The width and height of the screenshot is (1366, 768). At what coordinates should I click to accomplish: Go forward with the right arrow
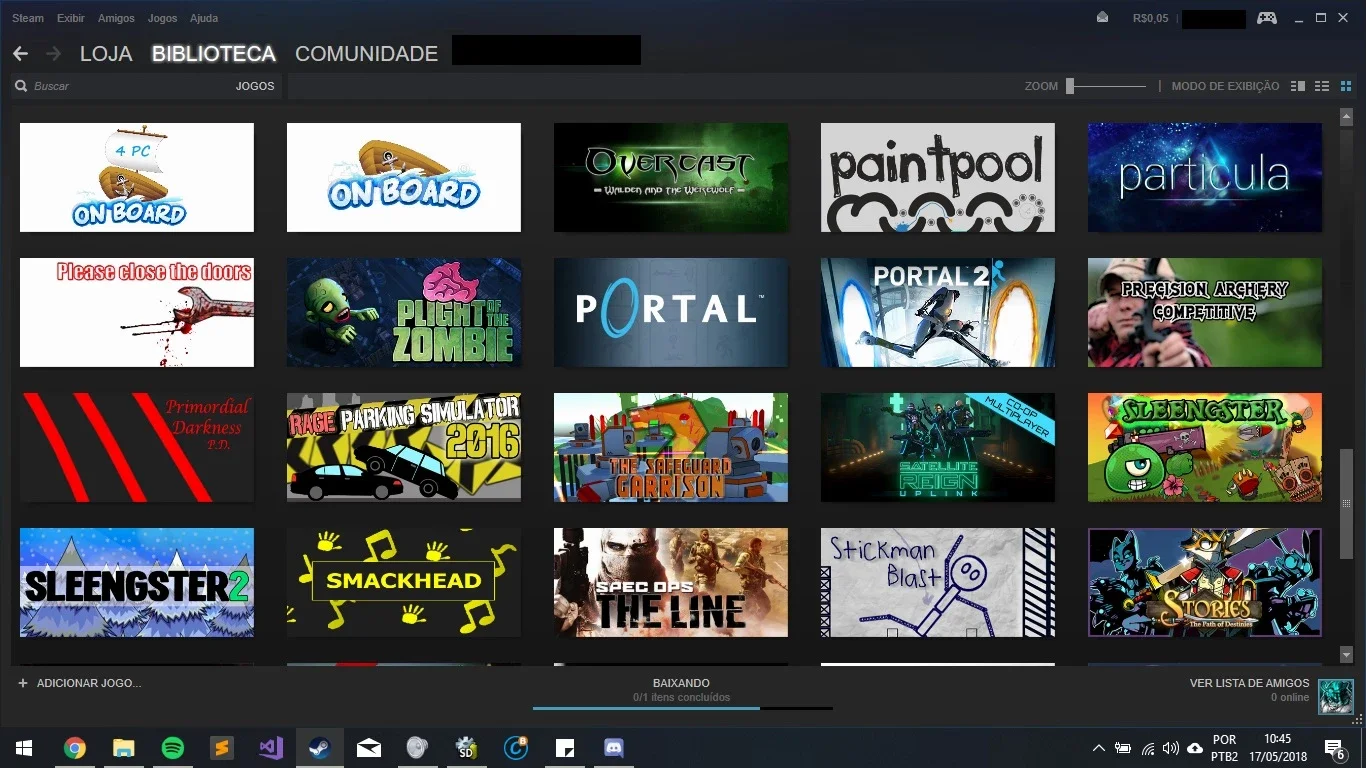tap(53, 53)
